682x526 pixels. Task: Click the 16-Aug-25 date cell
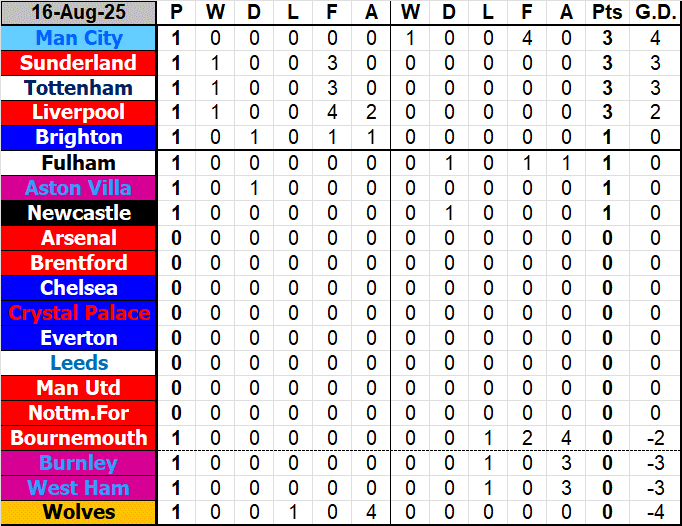(79, 13)
